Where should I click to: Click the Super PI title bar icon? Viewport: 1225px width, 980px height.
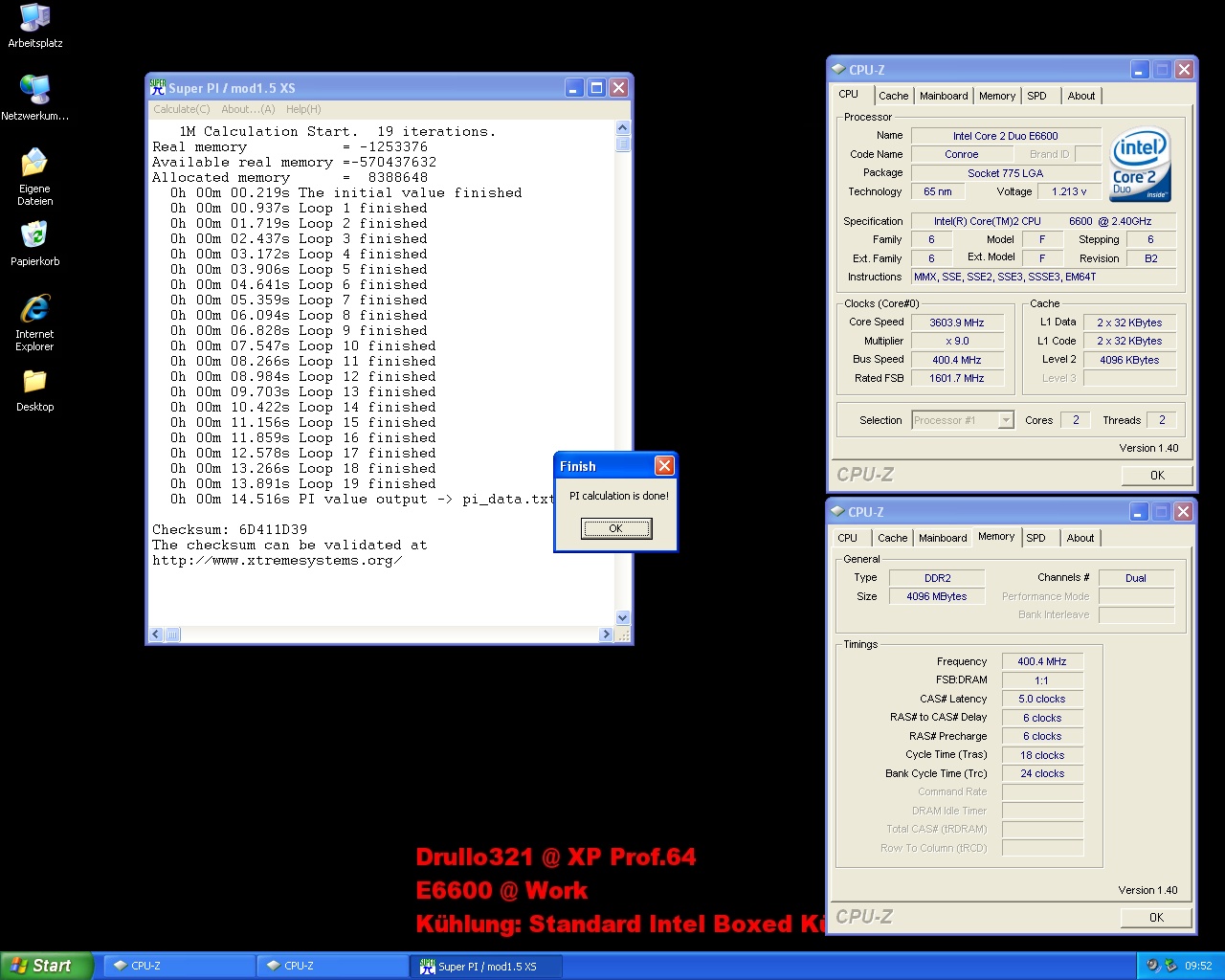pos(158,87)
